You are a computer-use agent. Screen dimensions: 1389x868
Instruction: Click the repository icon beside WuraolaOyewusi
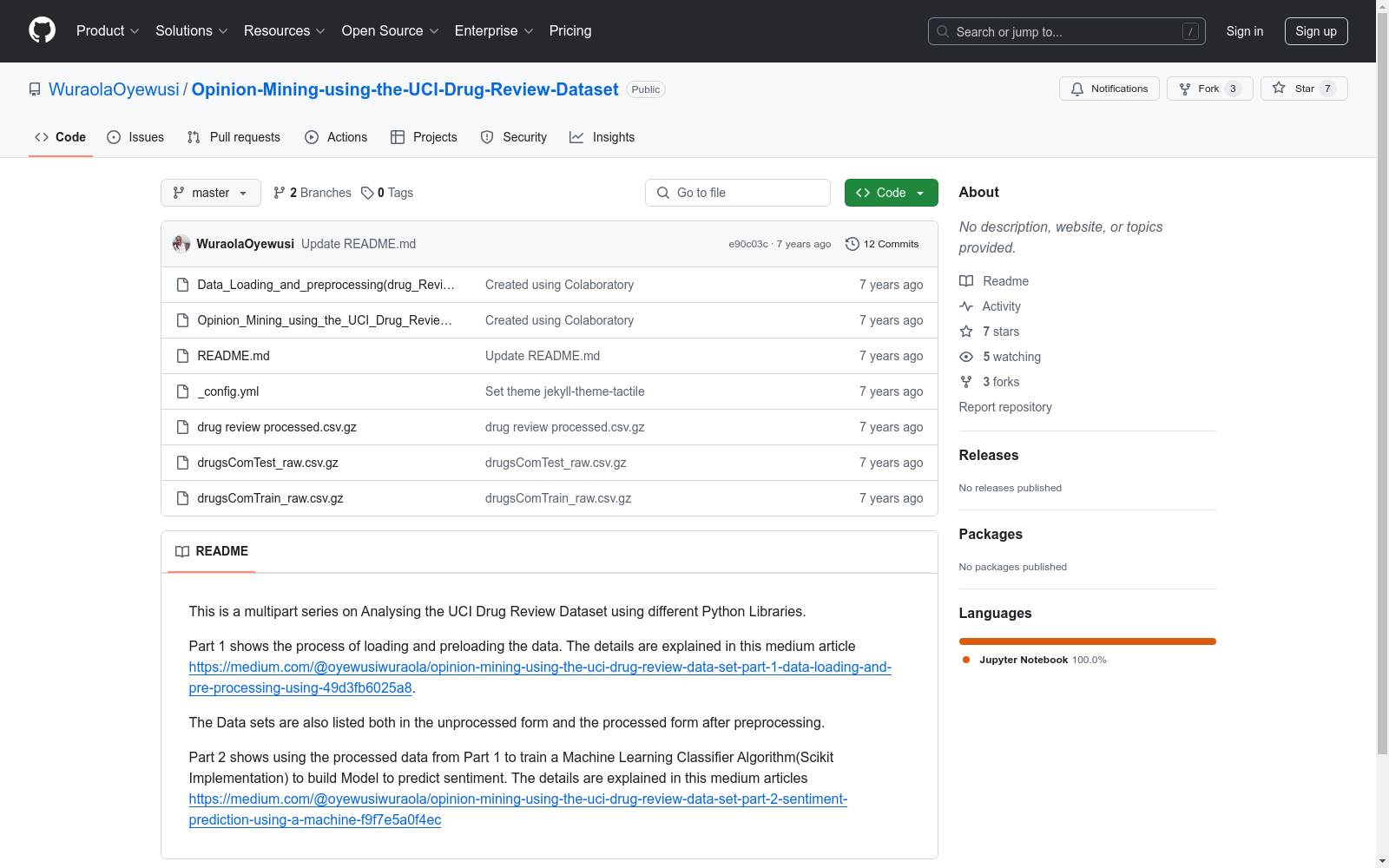35,89
